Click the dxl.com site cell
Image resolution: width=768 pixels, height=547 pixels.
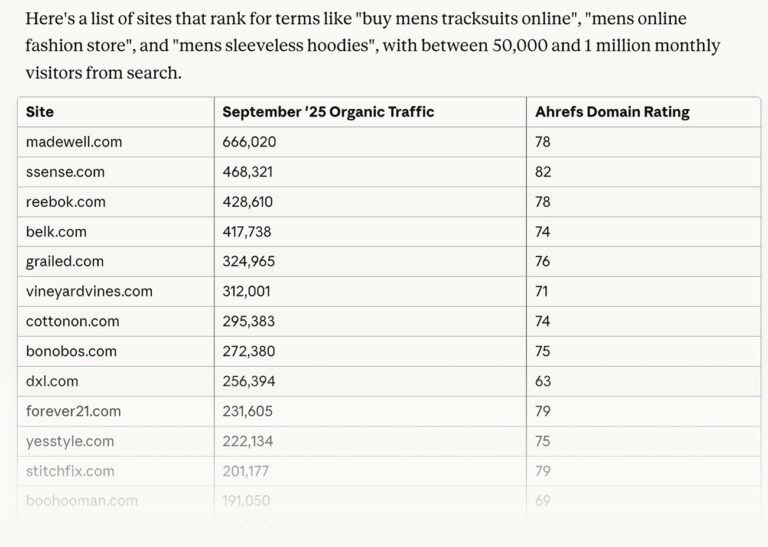click(52, 382)
